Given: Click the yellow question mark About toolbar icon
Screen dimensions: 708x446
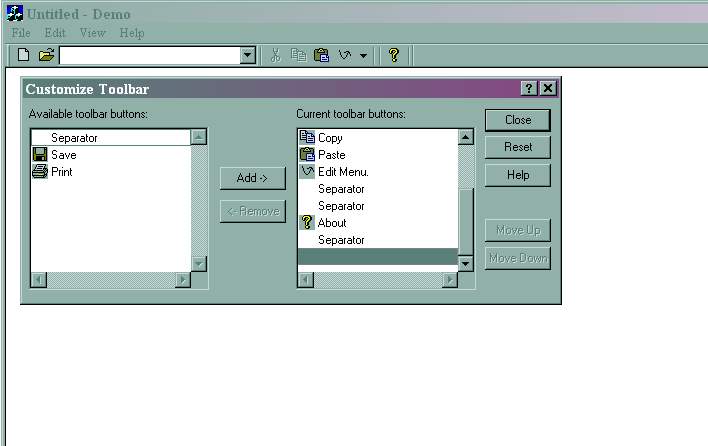Looking at the screenshot, I should click(394, 55).
